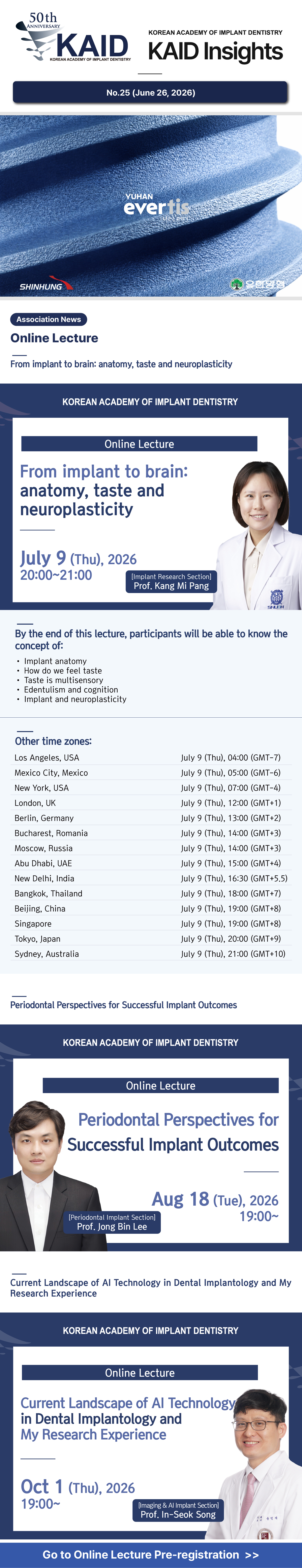302x1568 pixels.
Task: Click the Shinhung logo on banner
Action: click(46, 284)
